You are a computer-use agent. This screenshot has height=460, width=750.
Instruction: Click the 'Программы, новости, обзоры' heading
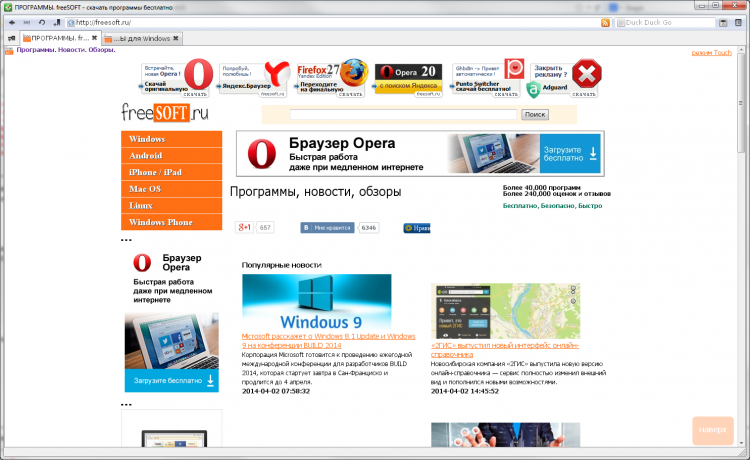[316, 192]
